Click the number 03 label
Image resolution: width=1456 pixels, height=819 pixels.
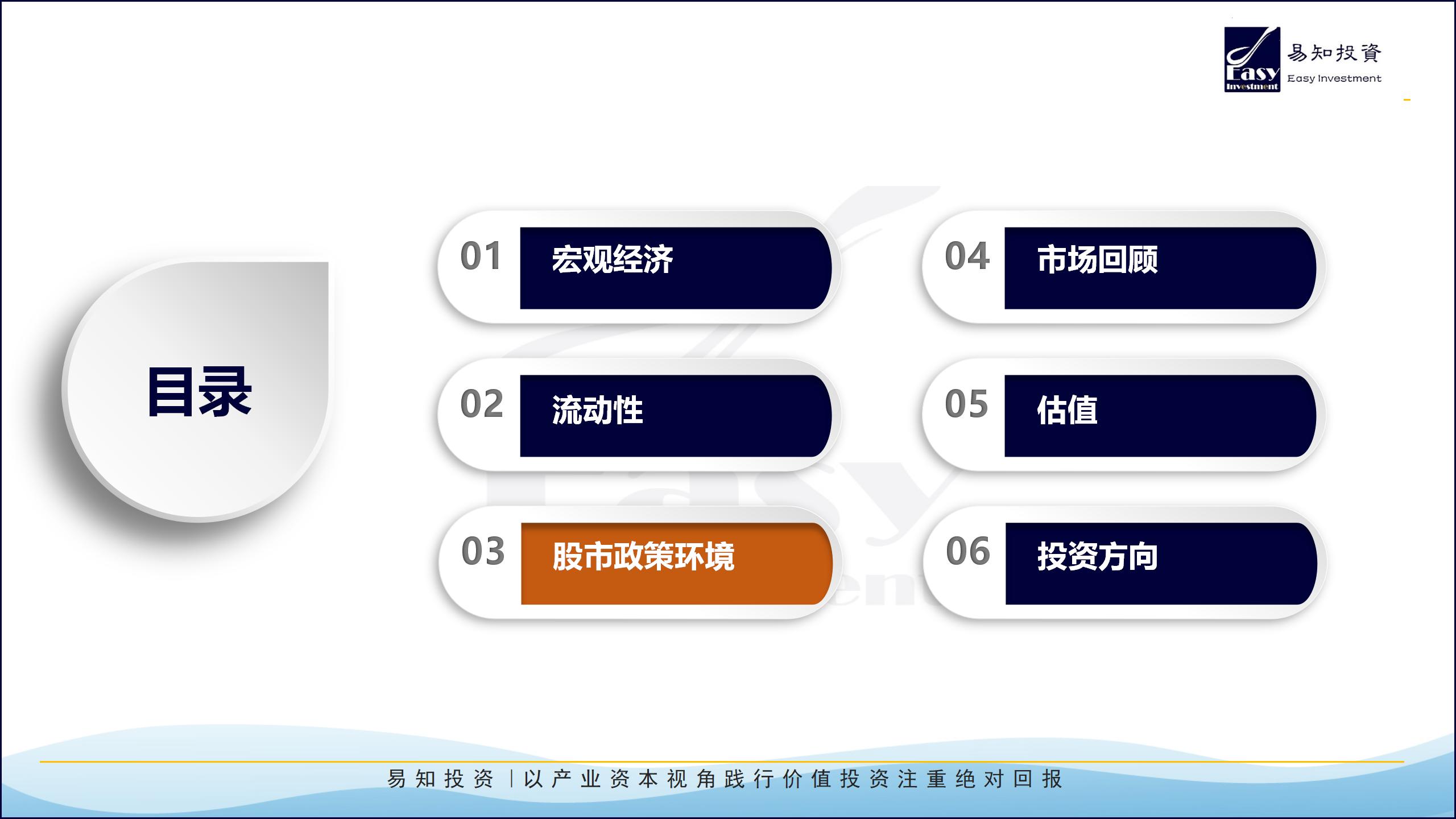point(483,551)
